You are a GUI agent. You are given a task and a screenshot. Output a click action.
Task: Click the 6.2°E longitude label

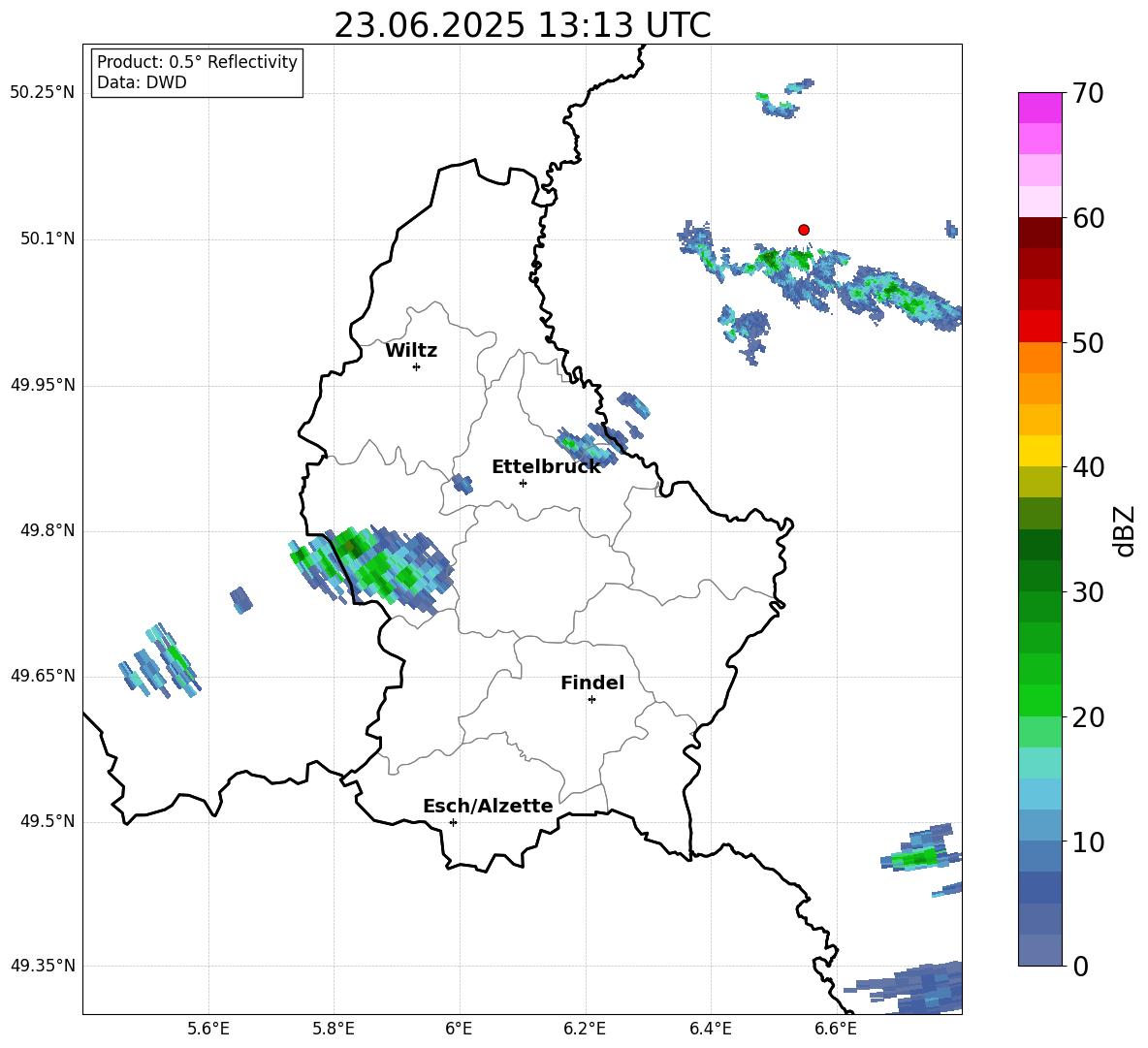coord(585,1029)
